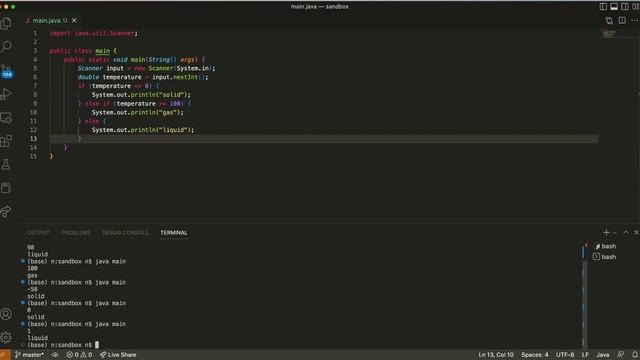Switch to the OUTPUT panel tab
Viewport: 640px width, 360px height.
point(38,233)
